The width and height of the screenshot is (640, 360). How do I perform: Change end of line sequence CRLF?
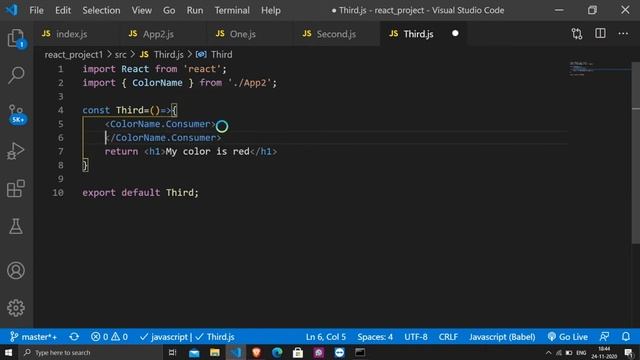tap(448, 337)
